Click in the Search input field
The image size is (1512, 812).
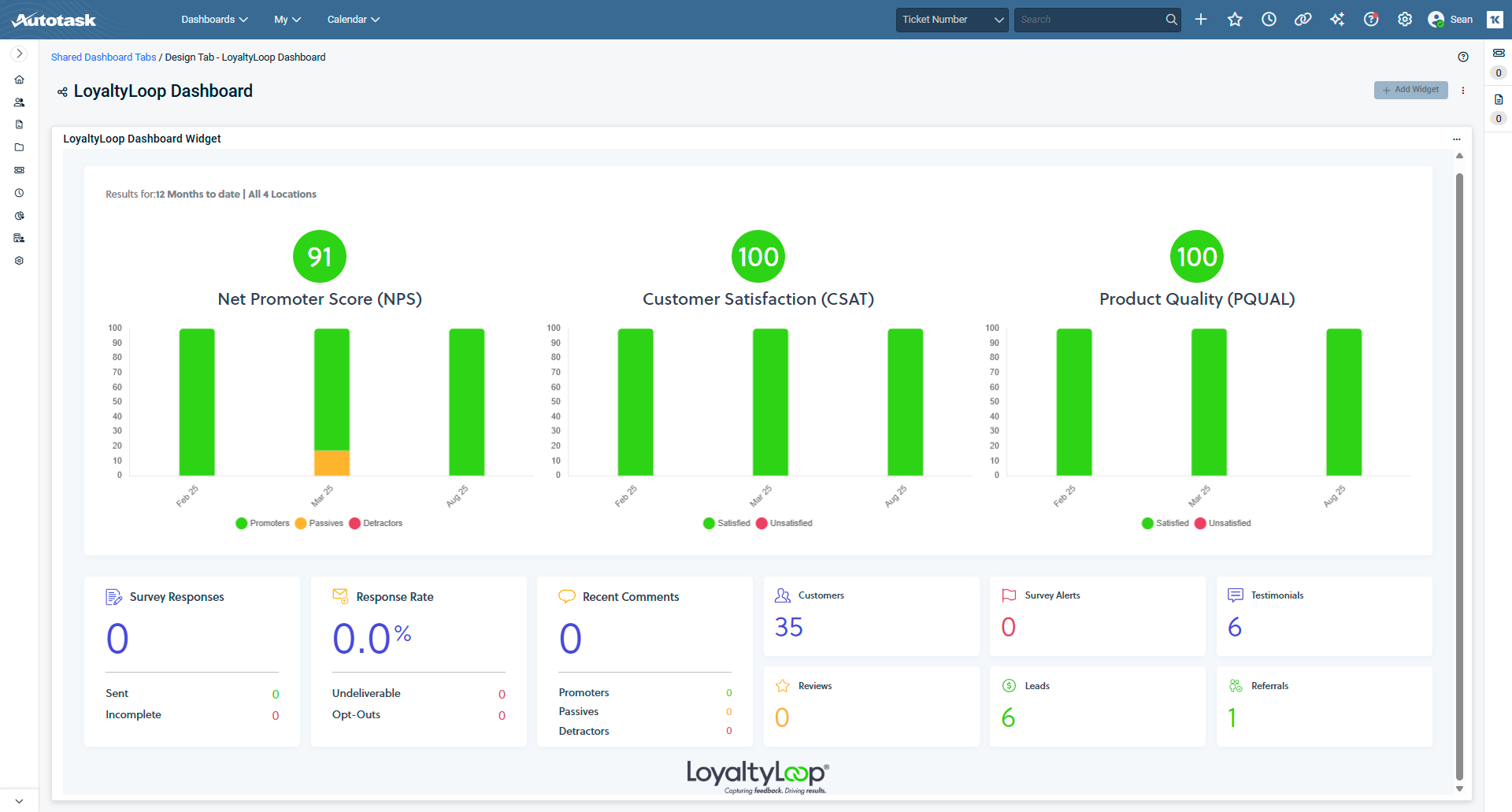(1089, 20)
